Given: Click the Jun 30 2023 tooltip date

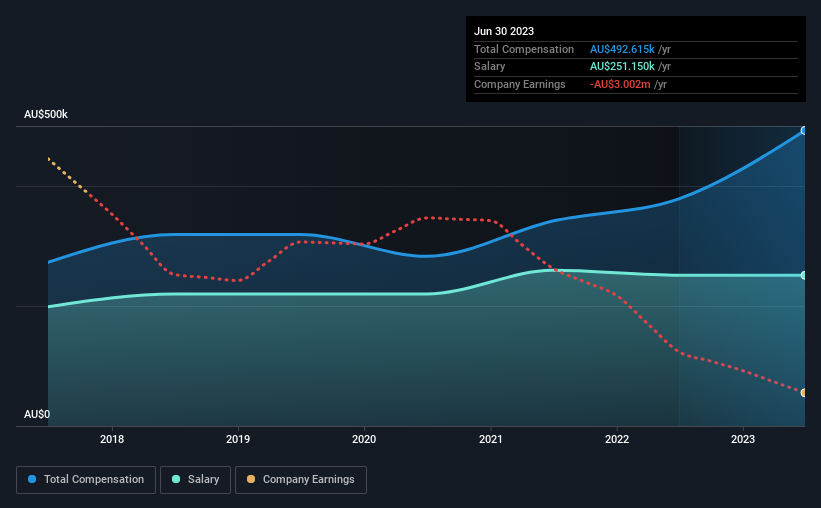Looking at the screenshot, I should pyautogui.click(x=504, y=31).
